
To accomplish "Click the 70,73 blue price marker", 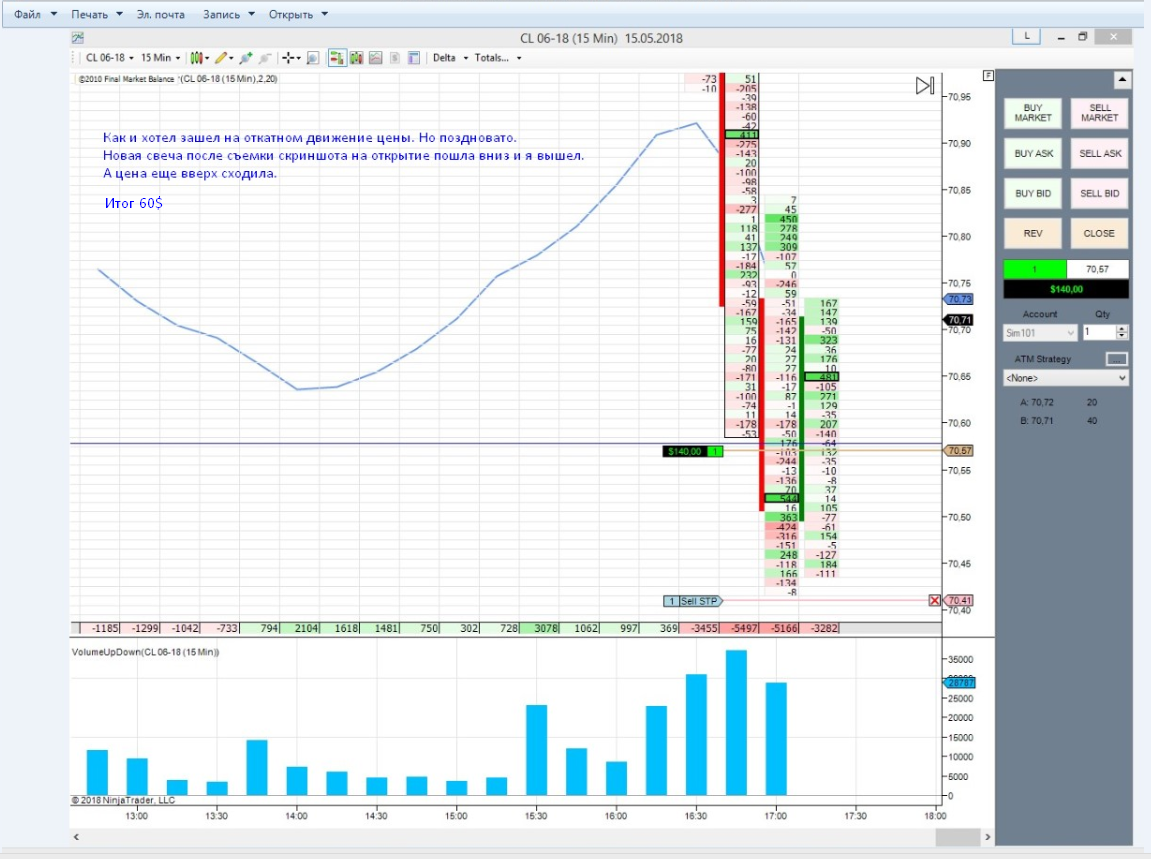I will (958, 299).
